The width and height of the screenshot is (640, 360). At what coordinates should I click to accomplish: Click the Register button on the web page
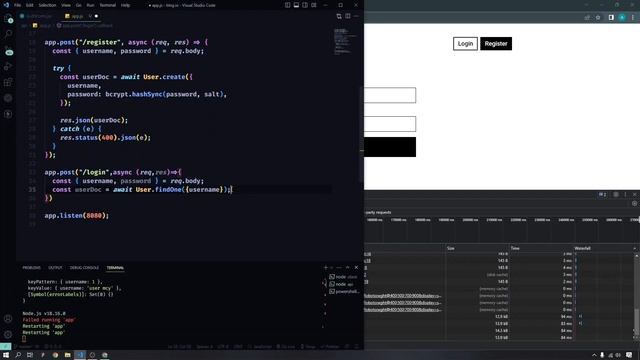coord(496,44)
